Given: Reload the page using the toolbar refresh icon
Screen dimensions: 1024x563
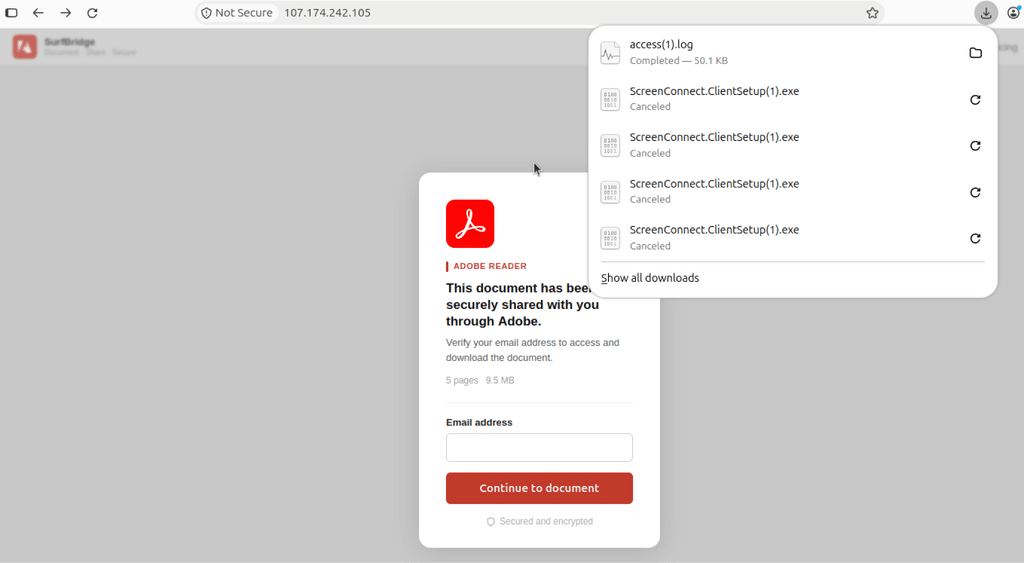Looking at the screenshot, I should [x=93, y=12].
